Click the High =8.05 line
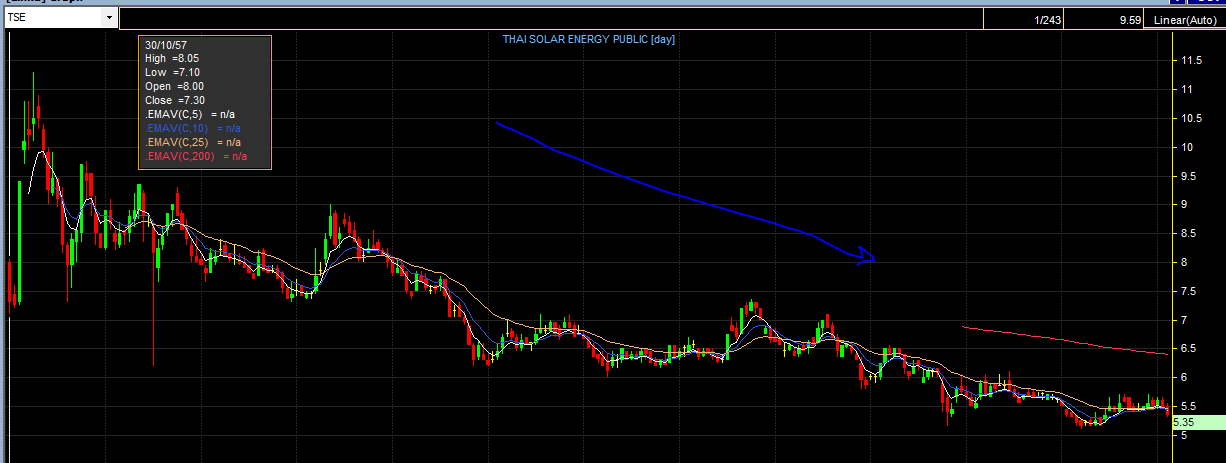The width and height of the screenshot is (1226, 463). coord(174,60)
